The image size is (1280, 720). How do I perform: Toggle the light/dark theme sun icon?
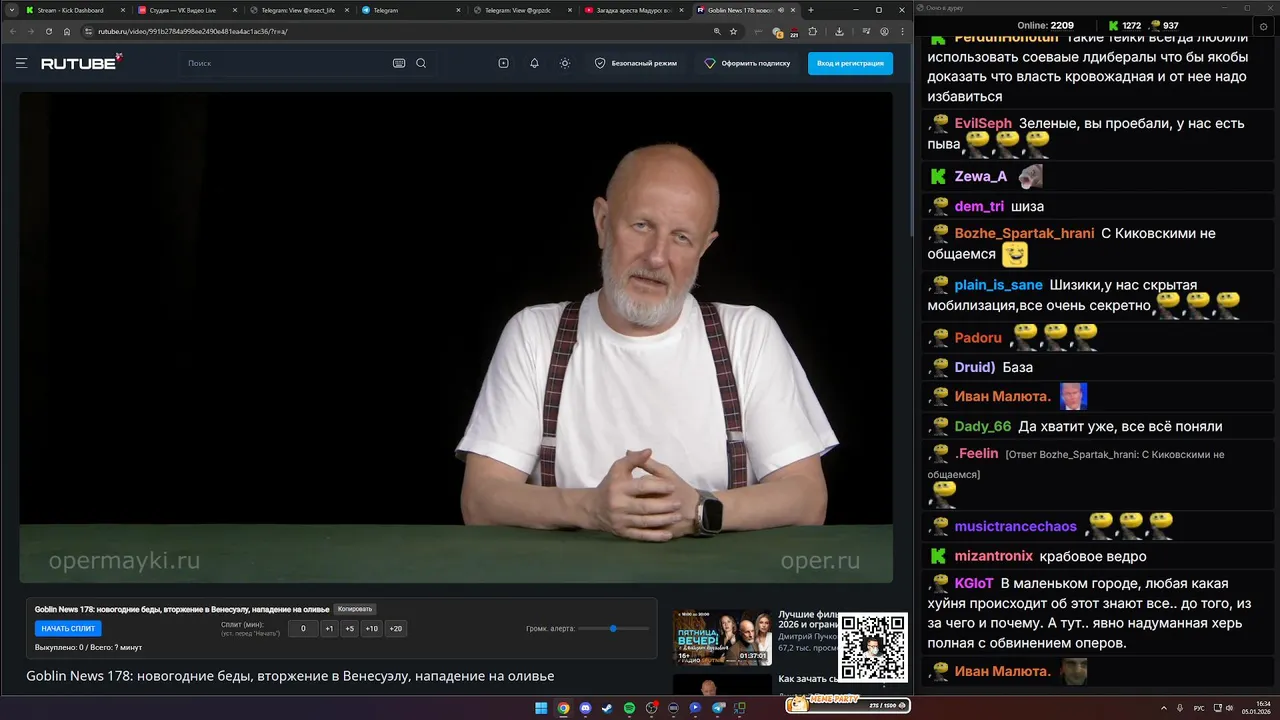565,63
